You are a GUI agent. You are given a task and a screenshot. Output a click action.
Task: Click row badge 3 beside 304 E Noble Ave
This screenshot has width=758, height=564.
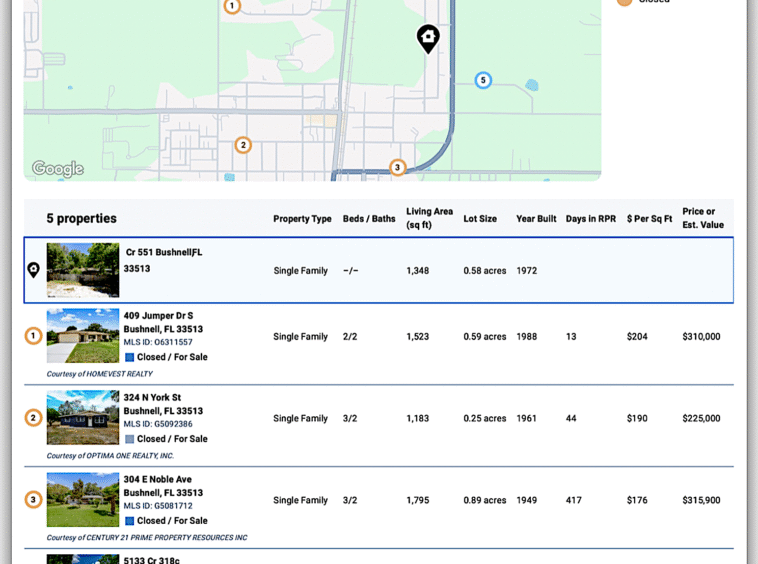(33, 500)
